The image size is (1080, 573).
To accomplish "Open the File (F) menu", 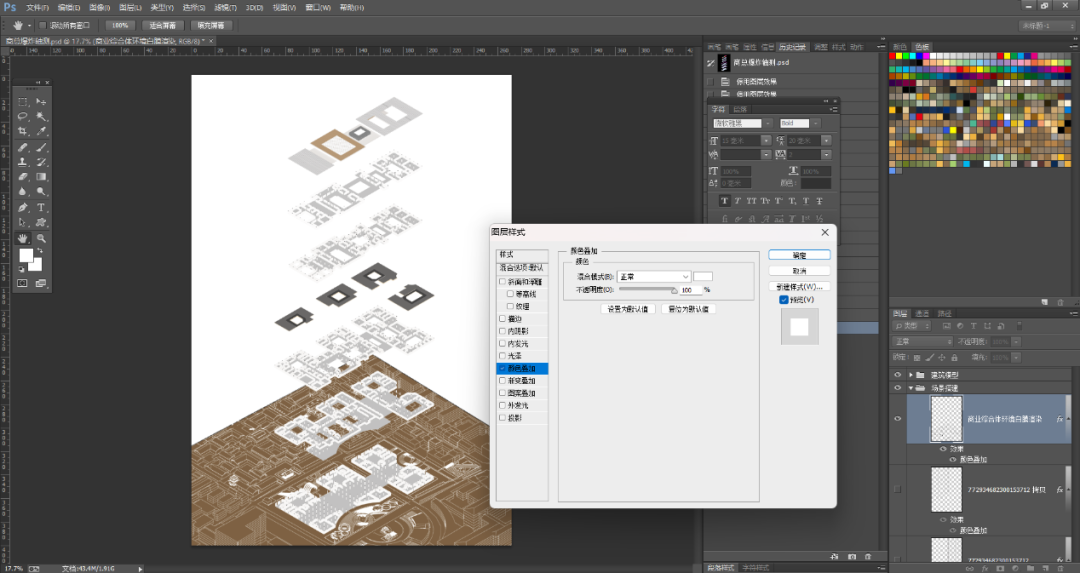I will 37,8.
